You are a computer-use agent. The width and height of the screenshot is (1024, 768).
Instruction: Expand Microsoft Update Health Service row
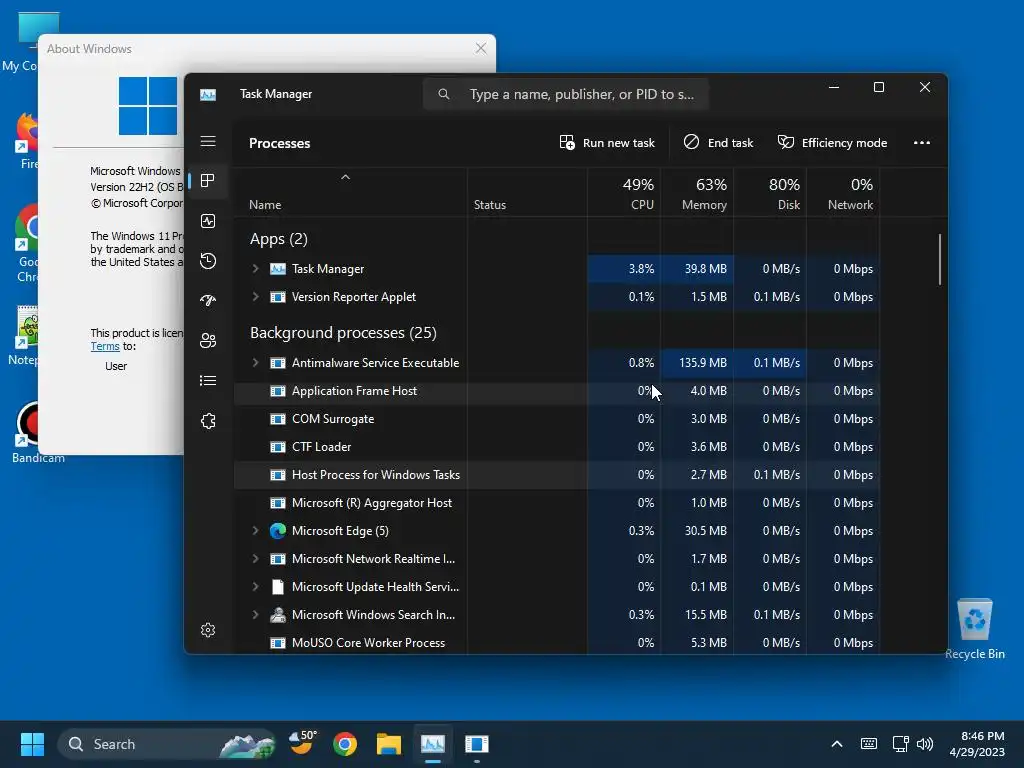coord(255,587)
